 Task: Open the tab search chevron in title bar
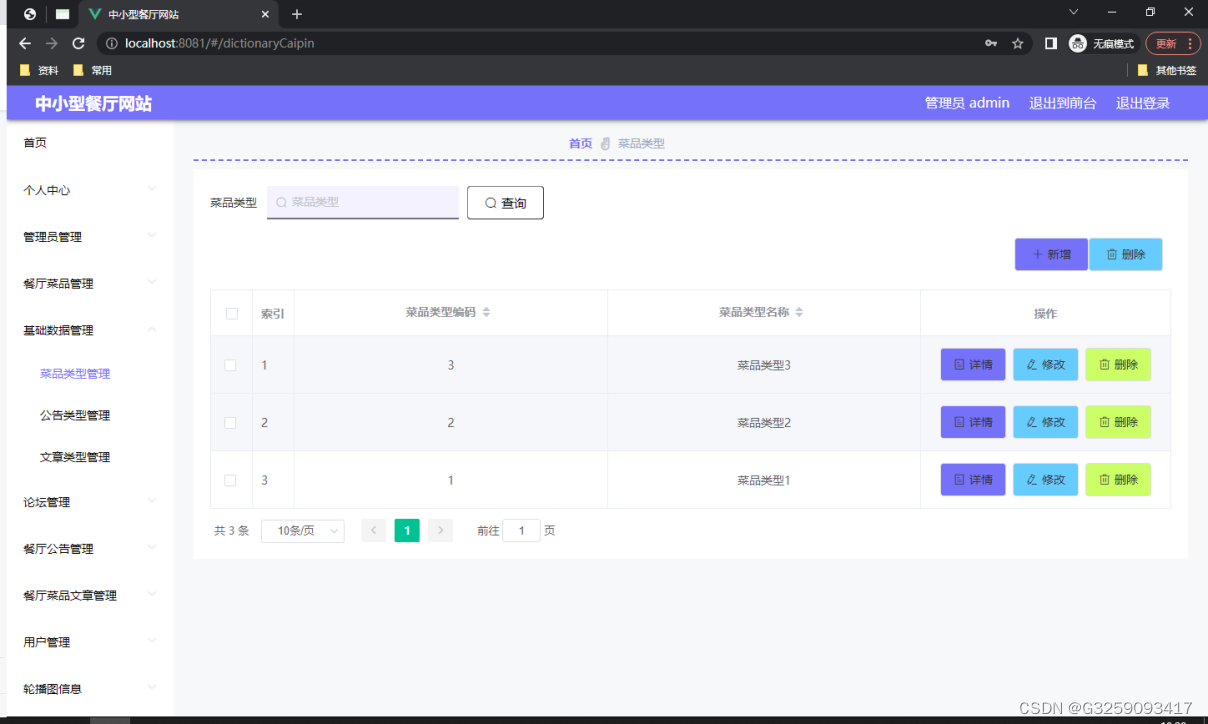pyautogui.click(x=1074, y=12)
